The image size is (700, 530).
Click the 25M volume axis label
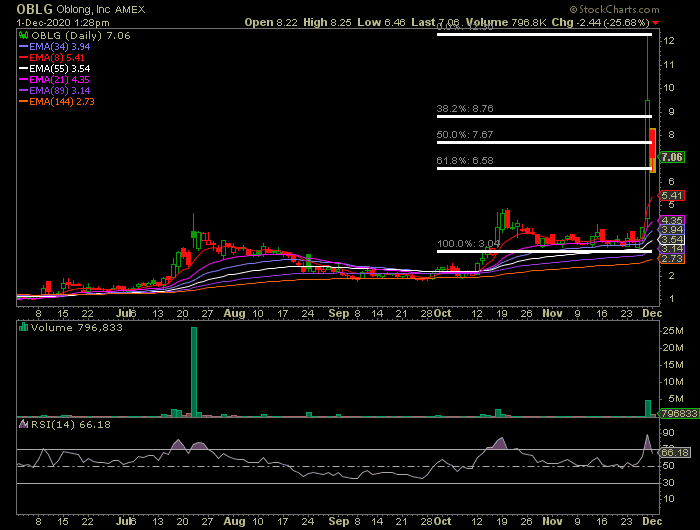click(673, 331)
